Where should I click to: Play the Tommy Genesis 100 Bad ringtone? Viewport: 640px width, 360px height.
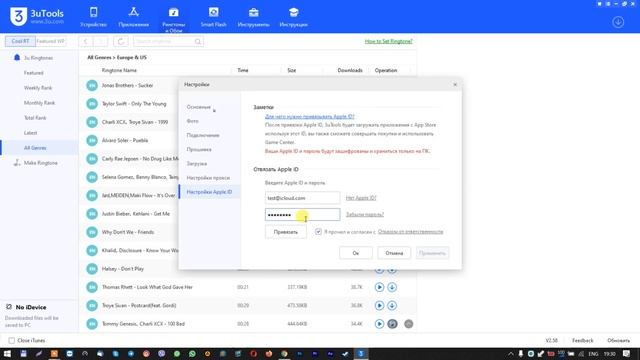pos(379,324)
